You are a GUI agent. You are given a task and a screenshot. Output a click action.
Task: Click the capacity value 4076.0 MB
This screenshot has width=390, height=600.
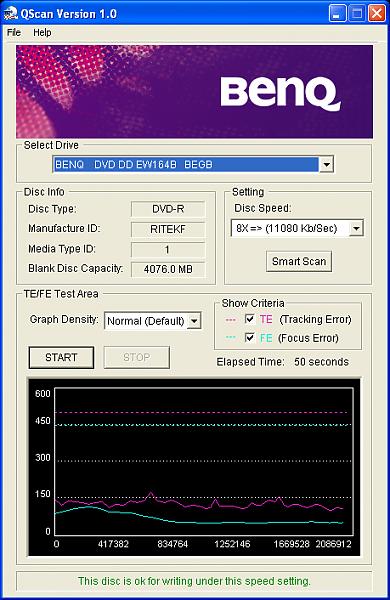[x=168, y=269]
